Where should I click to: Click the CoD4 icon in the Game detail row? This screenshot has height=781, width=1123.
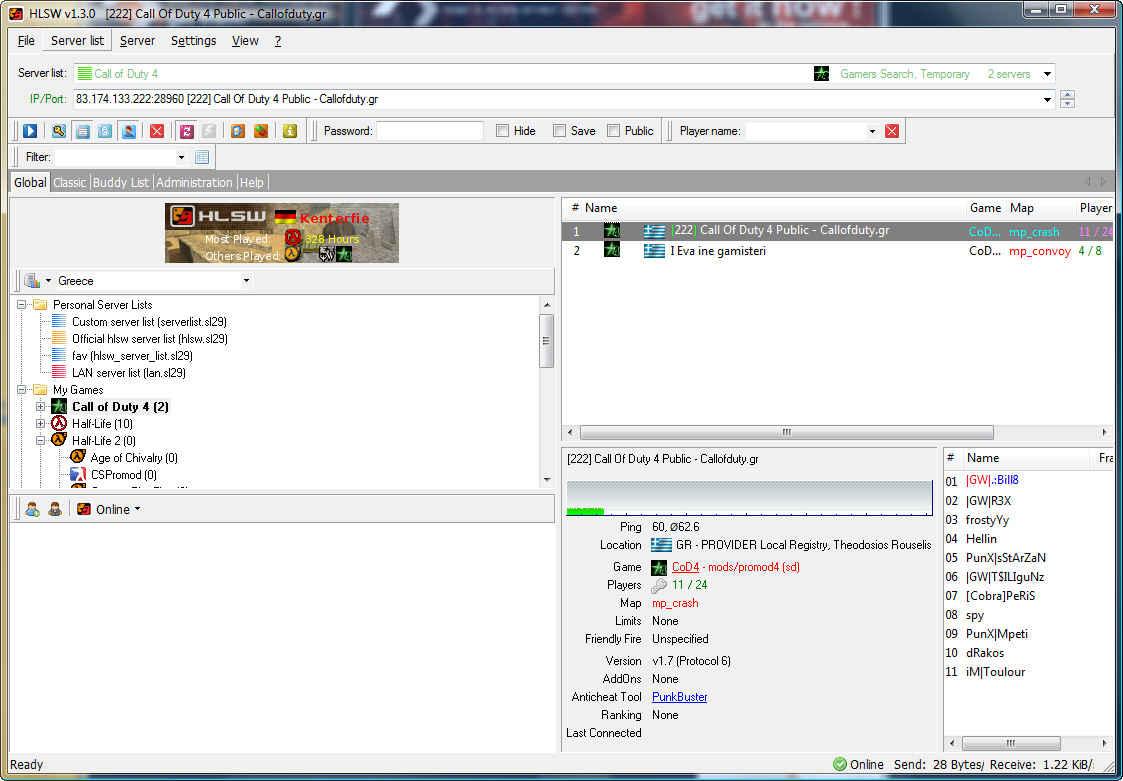click(659, 567)
